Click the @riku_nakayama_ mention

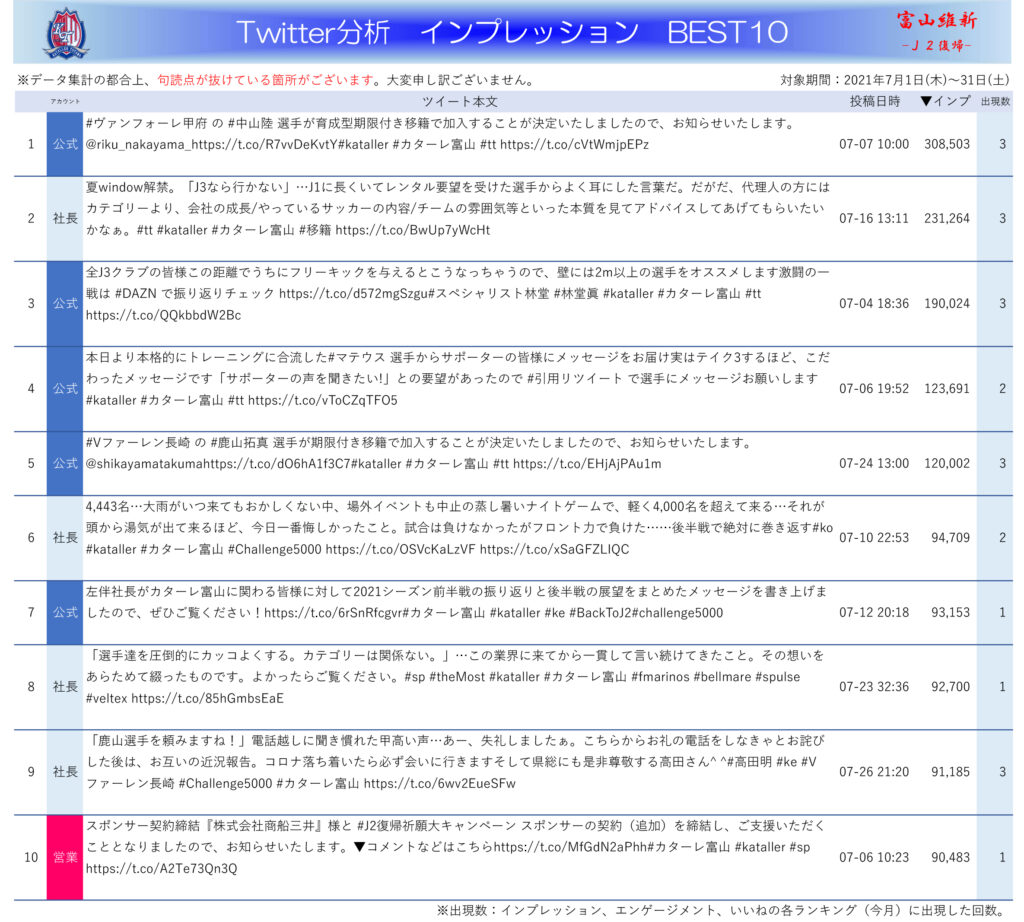click(x=138, y=144)
